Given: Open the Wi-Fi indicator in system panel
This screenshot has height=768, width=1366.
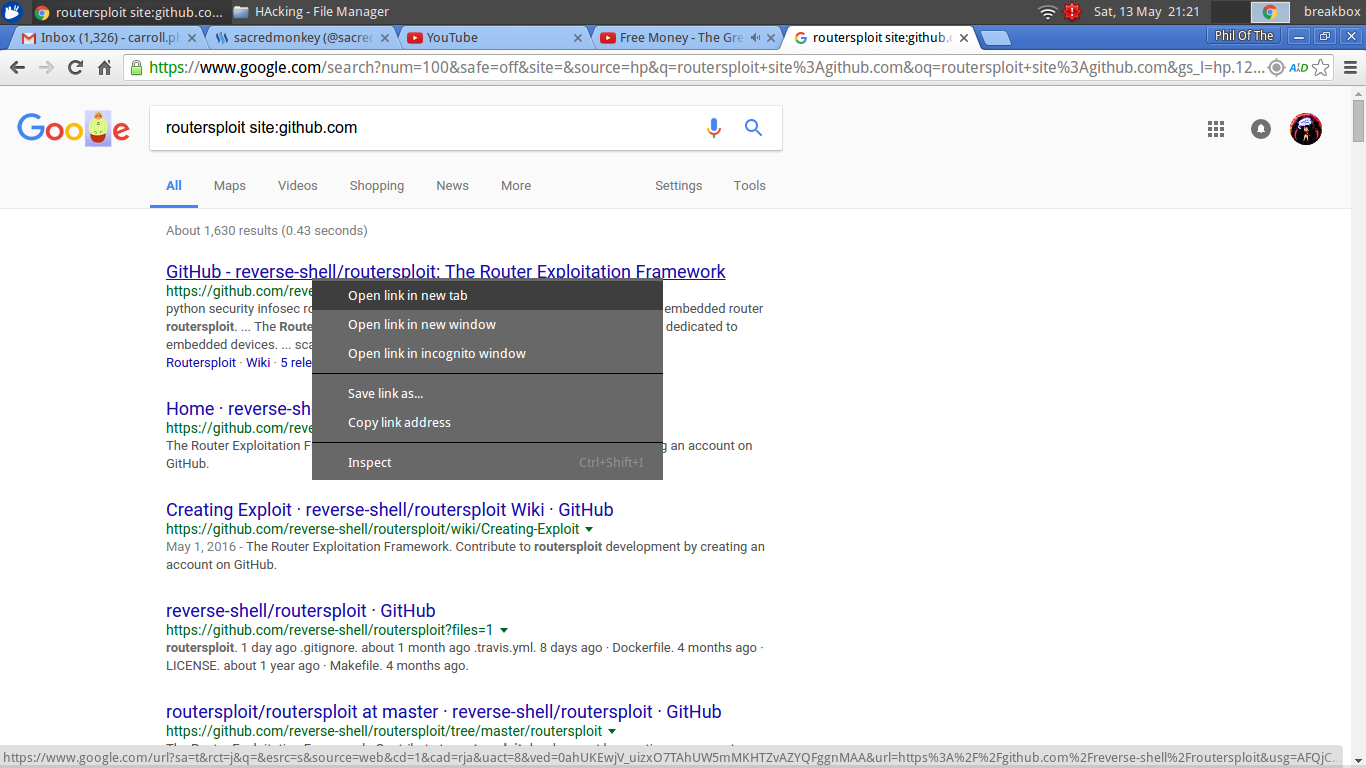Looking at the screenshot, I should [1047, 12].
